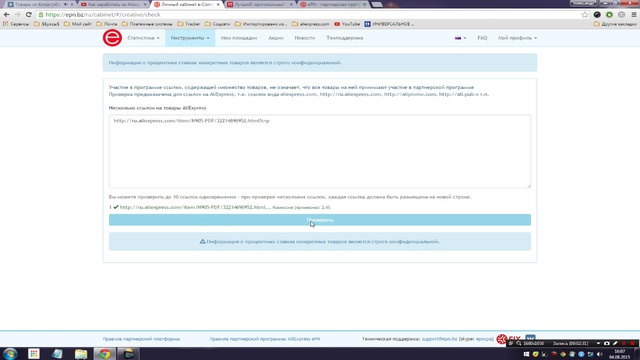Open the Соцсети bookmark folder
Viewport: 640px width, 360px height.
(x=218, y=24)
